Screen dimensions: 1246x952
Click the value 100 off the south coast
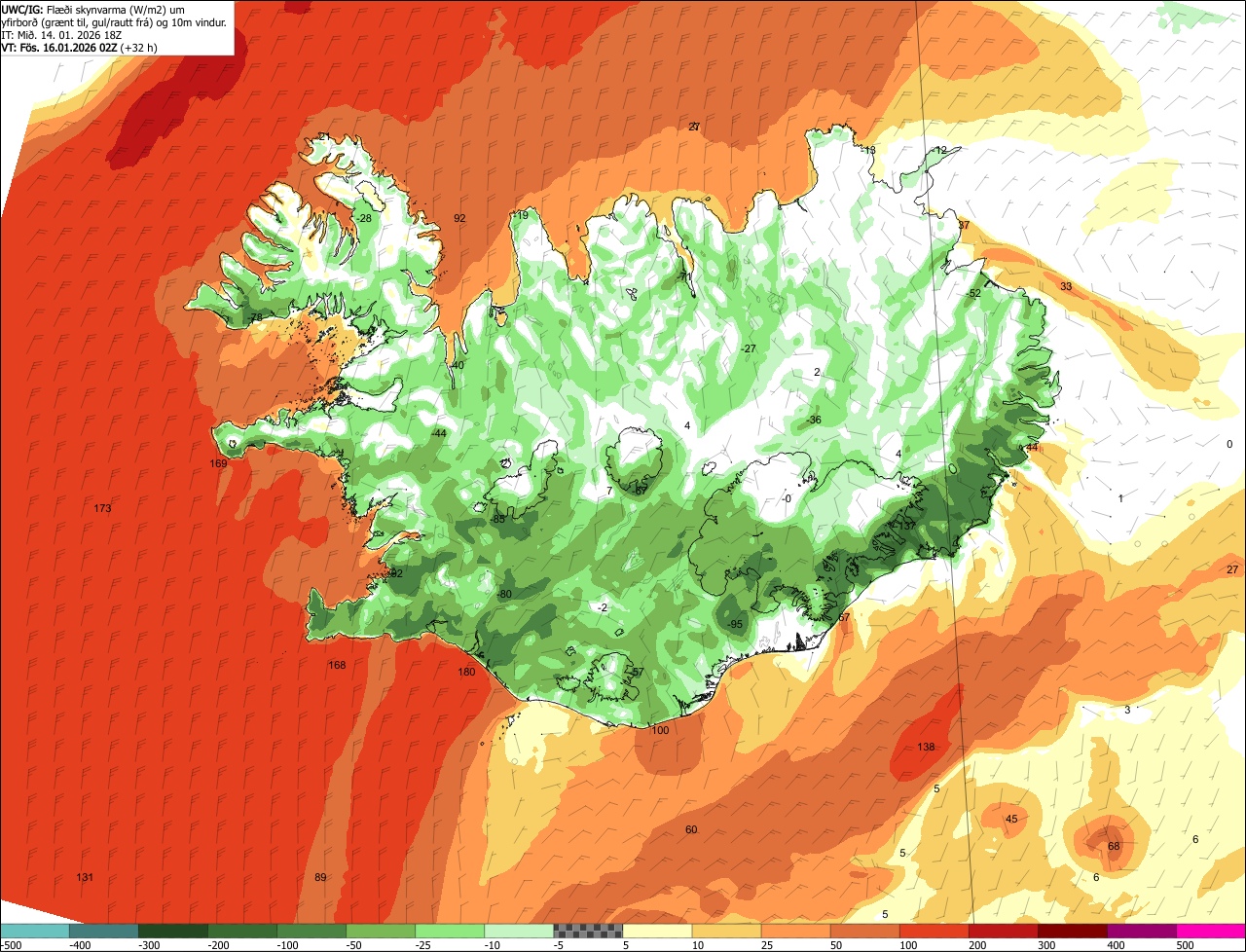coord(660,730)
